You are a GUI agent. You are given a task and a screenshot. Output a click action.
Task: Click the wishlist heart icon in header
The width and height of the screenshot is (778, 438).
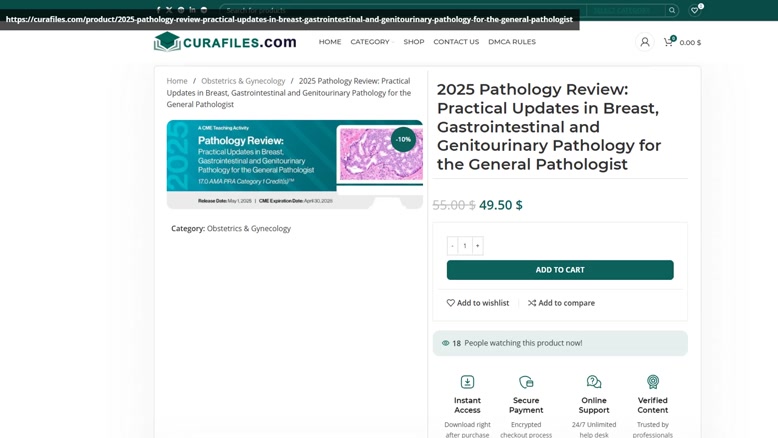coord(695,10)
